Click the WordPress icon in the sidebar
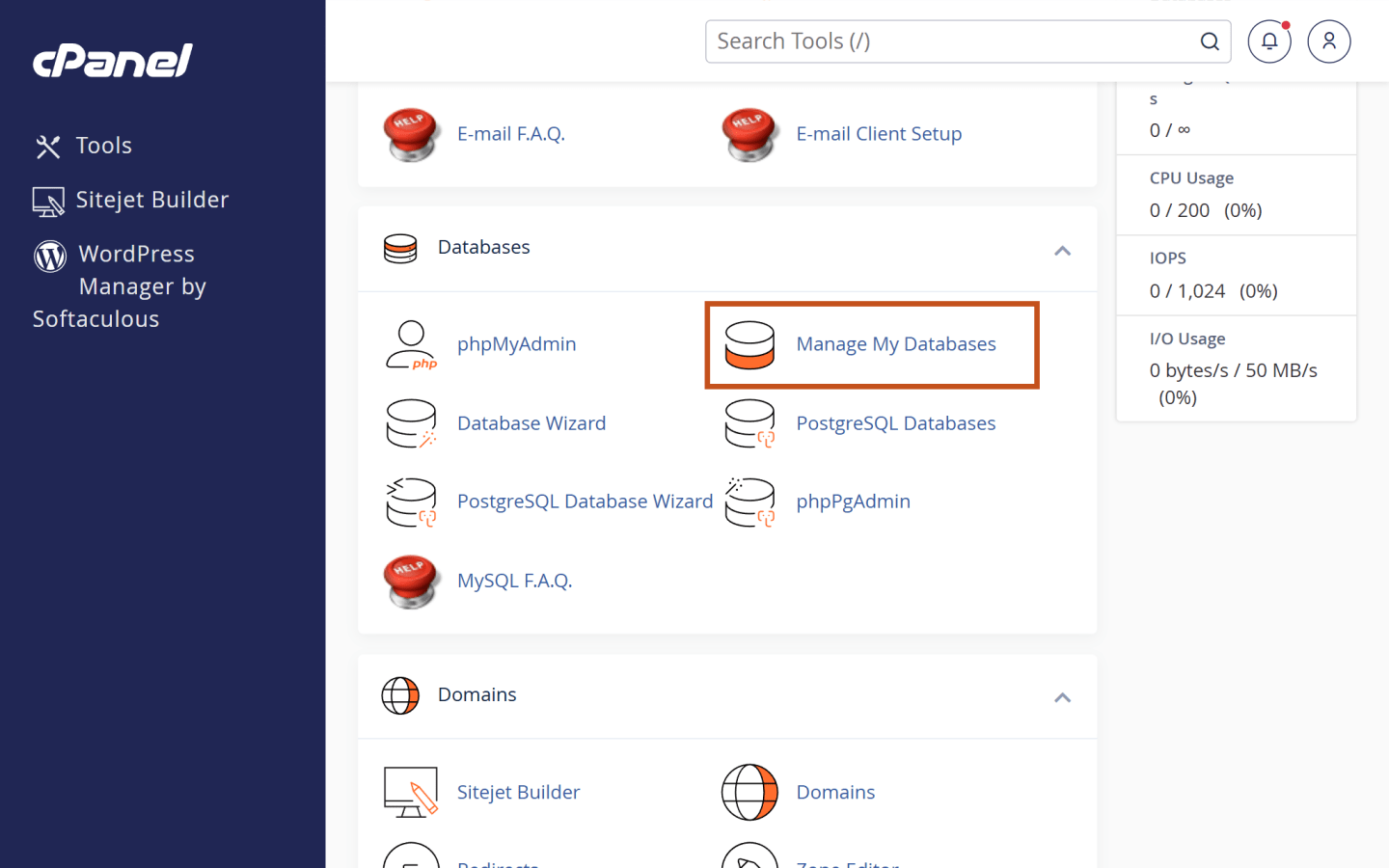 coord(49,256)
